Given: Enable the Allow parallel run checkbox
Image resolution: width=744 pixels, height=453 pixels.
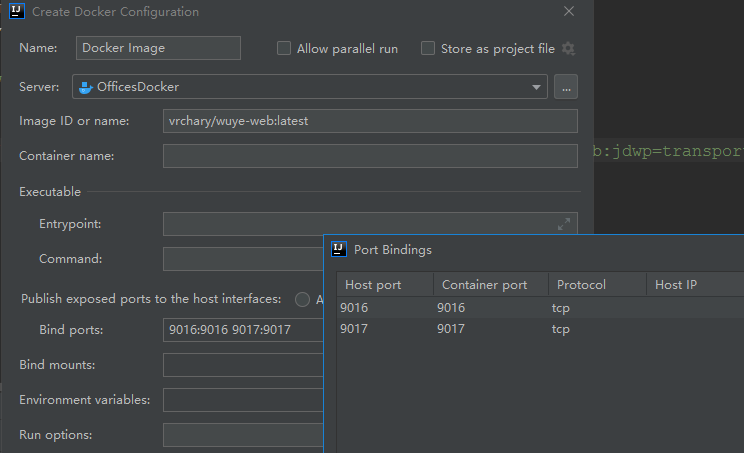Looking at the screenshot, I should [284, 48].
